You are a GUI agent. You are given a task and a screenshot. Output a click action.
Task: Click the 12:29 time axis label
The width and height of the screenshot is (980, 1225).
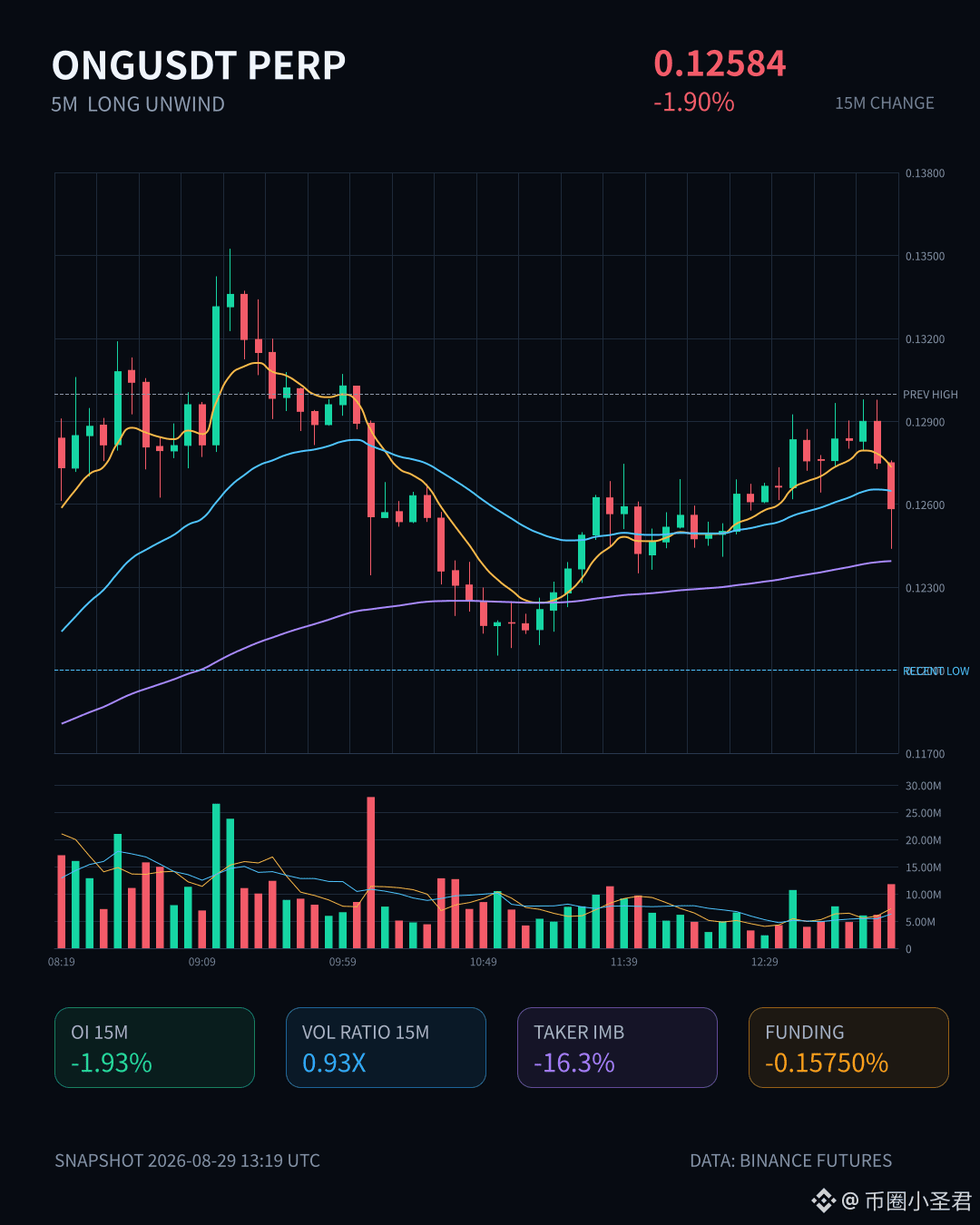[765, 962]
